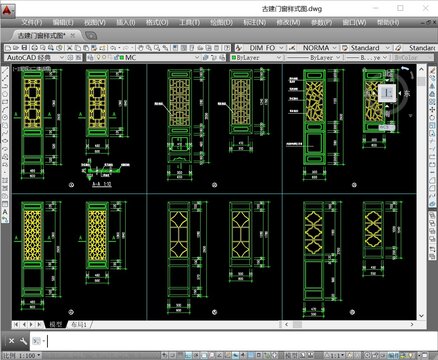Click the 比例 1:100 scale button
Image resolution: width=438 pixels, height=360 pixels.
[x=21, y=356]
